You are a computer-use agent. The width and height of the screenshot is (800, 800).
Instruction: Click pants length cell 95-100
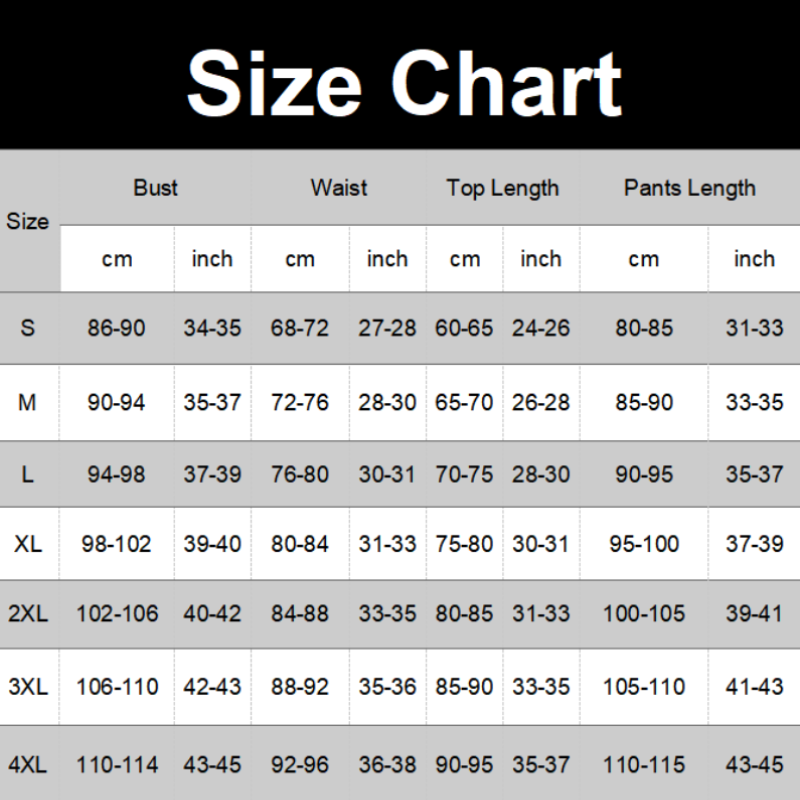coord(644,544)
